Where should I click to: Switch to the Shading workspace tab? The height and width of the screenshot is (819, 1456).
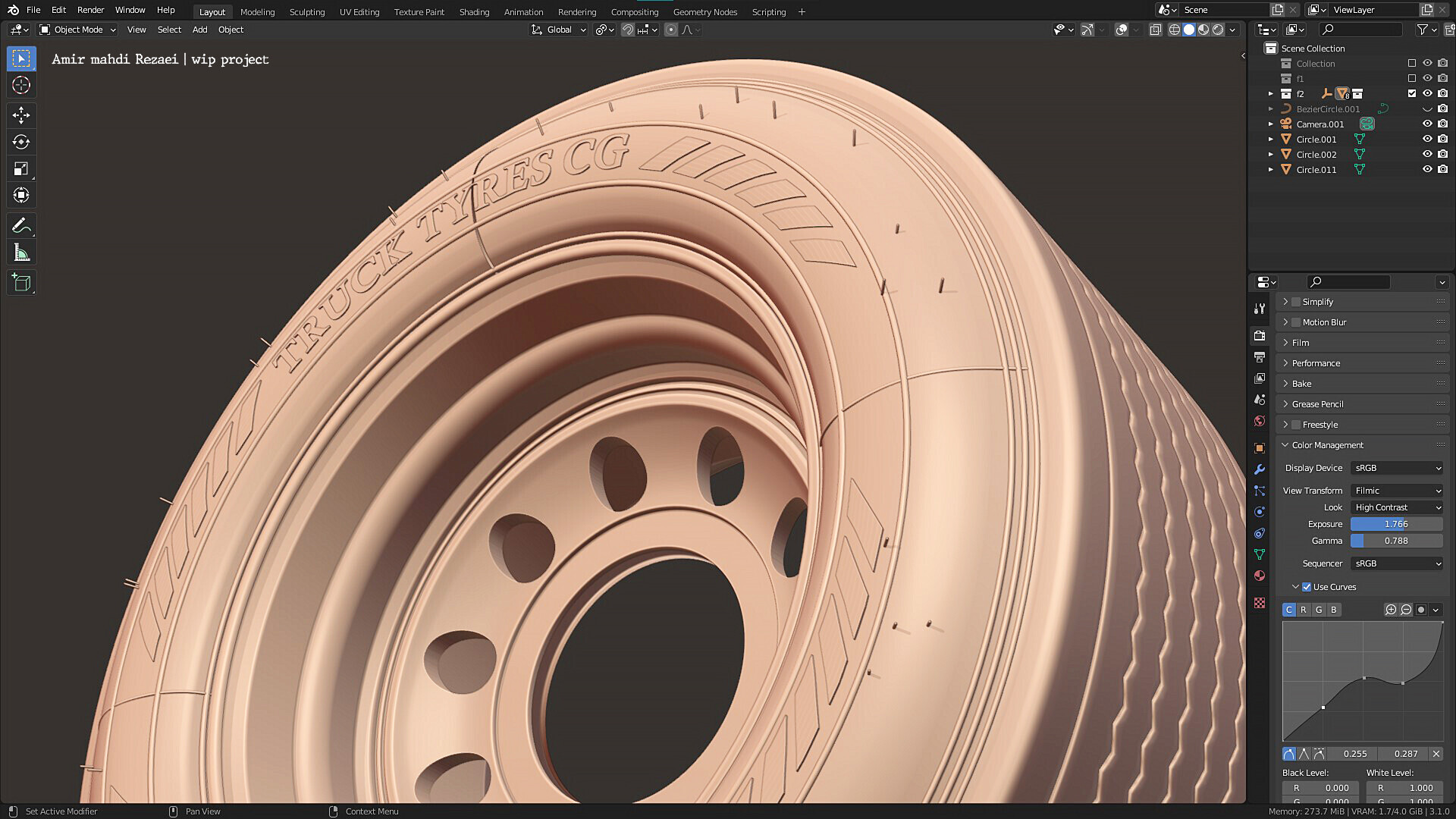[x=474, y=11]
